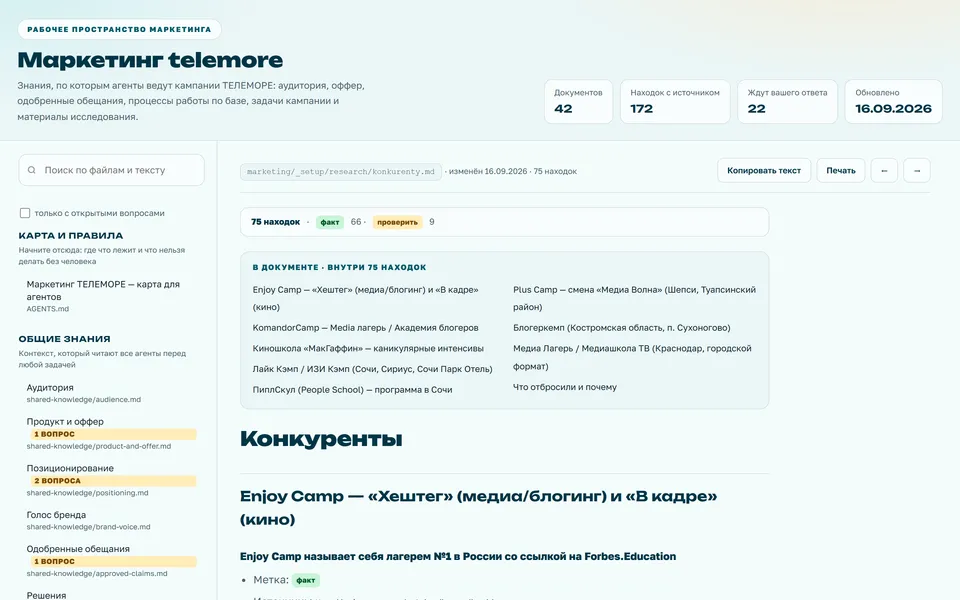Click the «Обновлено 16.09.2026» card
This screenshot has width=960, height=600.
point(893,102)
